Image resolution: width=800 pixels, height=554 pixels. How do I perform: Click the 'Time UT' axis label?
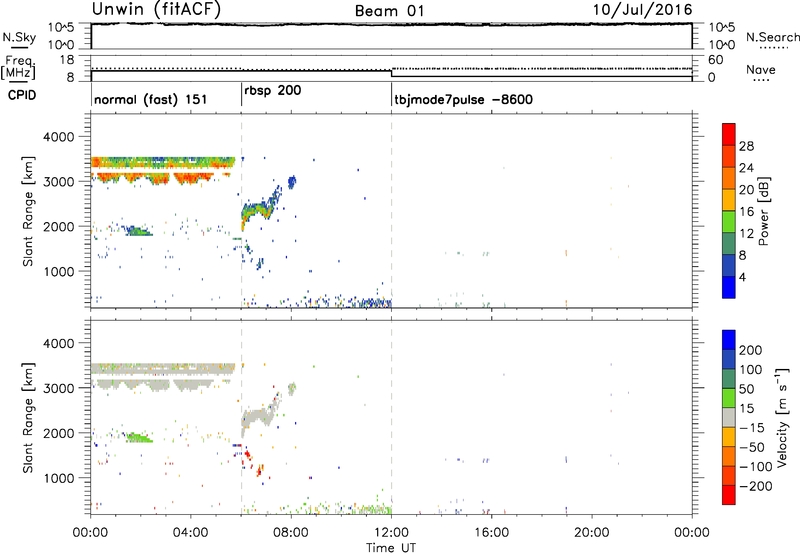coord(391,548)
